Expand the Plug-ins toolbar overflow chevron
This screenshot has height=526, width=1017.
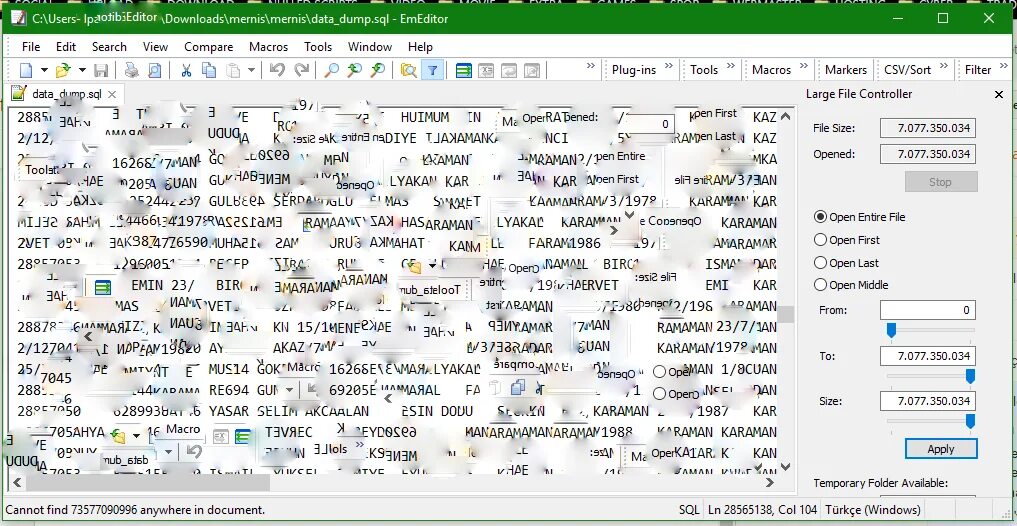point(670,66)
